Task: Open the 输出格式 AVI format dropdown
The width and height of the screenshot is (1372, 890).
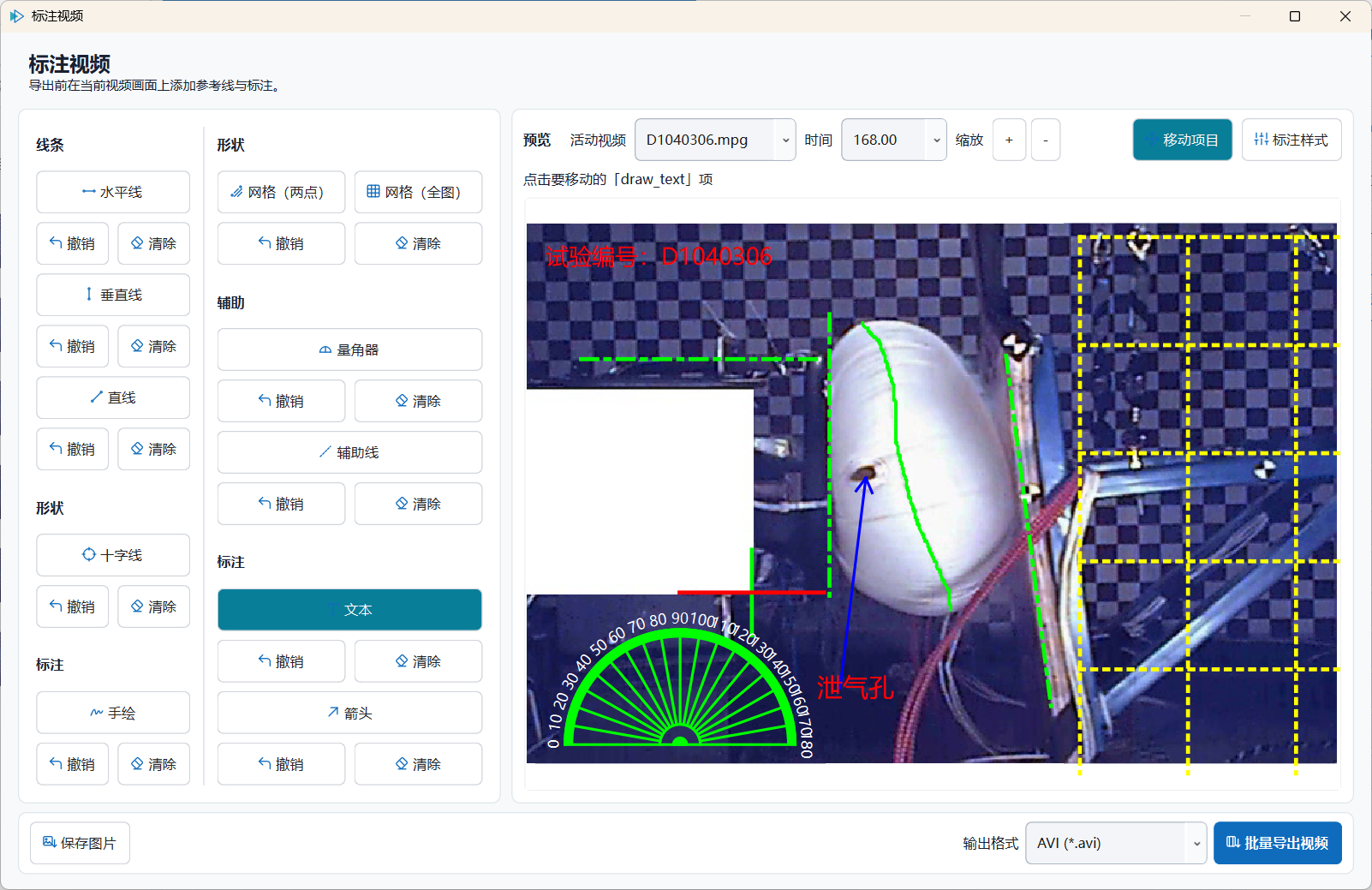Action: click(1116, 843)
